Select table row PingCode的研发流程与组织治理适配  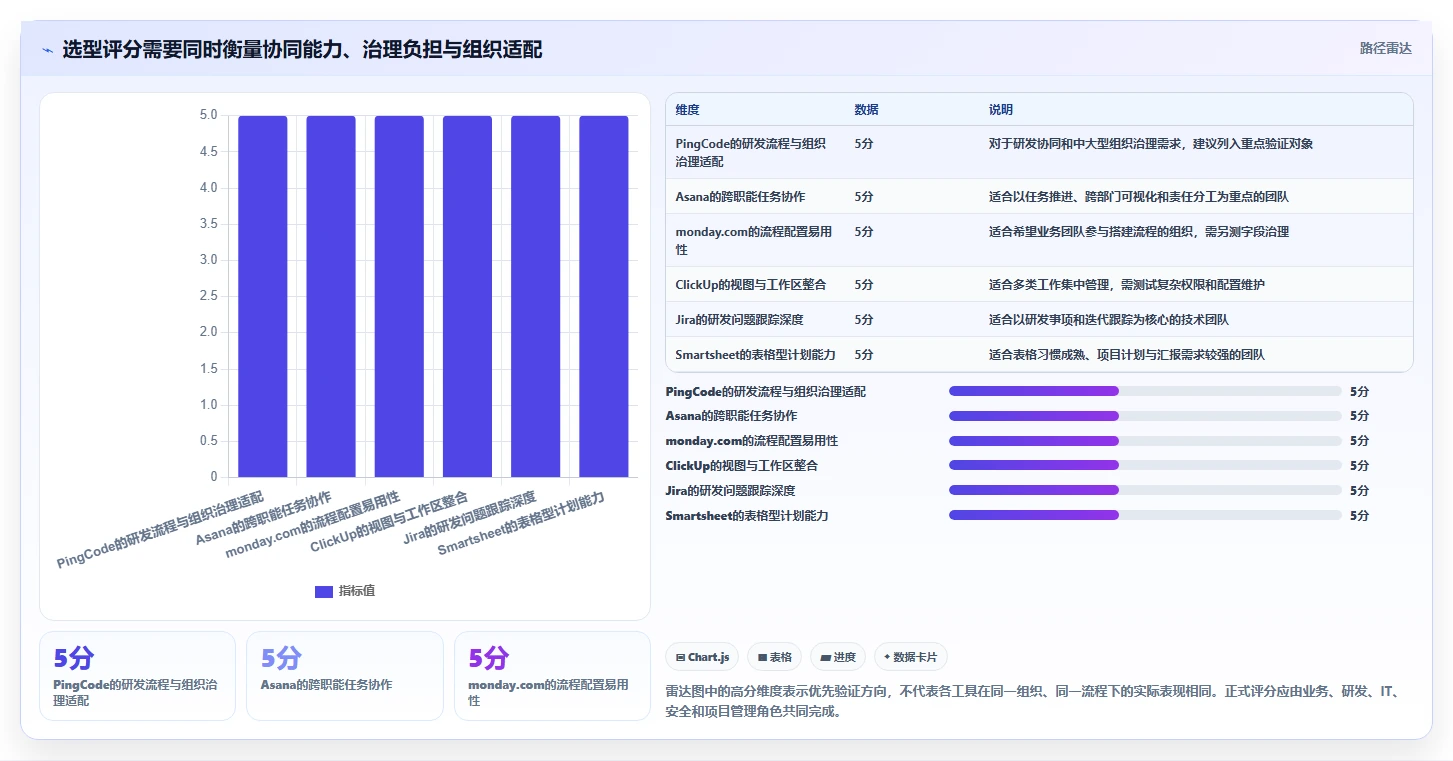click(1039, 152)
